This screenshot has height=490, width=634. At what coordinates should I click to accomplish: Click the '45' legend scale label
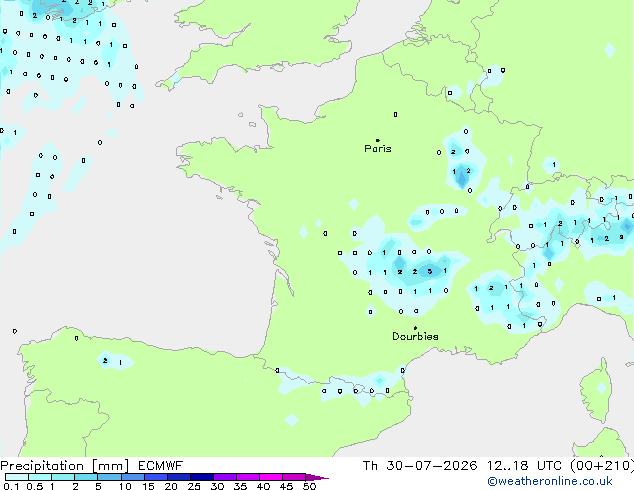point(286,486)
